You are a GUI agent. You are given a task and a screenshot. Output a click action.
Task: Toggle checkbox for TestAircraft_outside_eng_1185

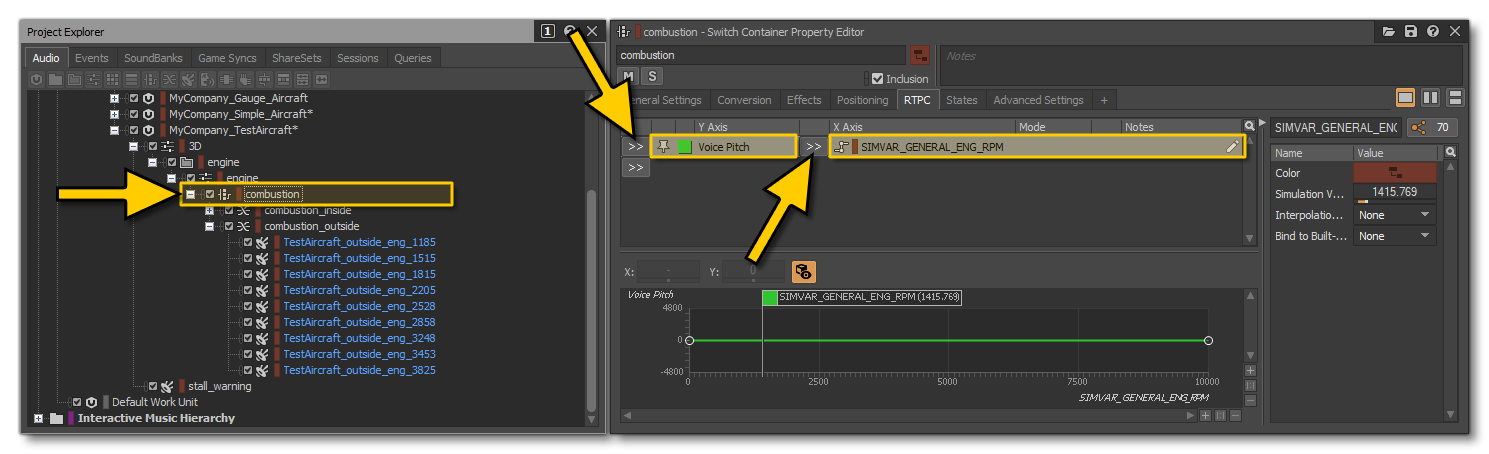tap(248, 242)
